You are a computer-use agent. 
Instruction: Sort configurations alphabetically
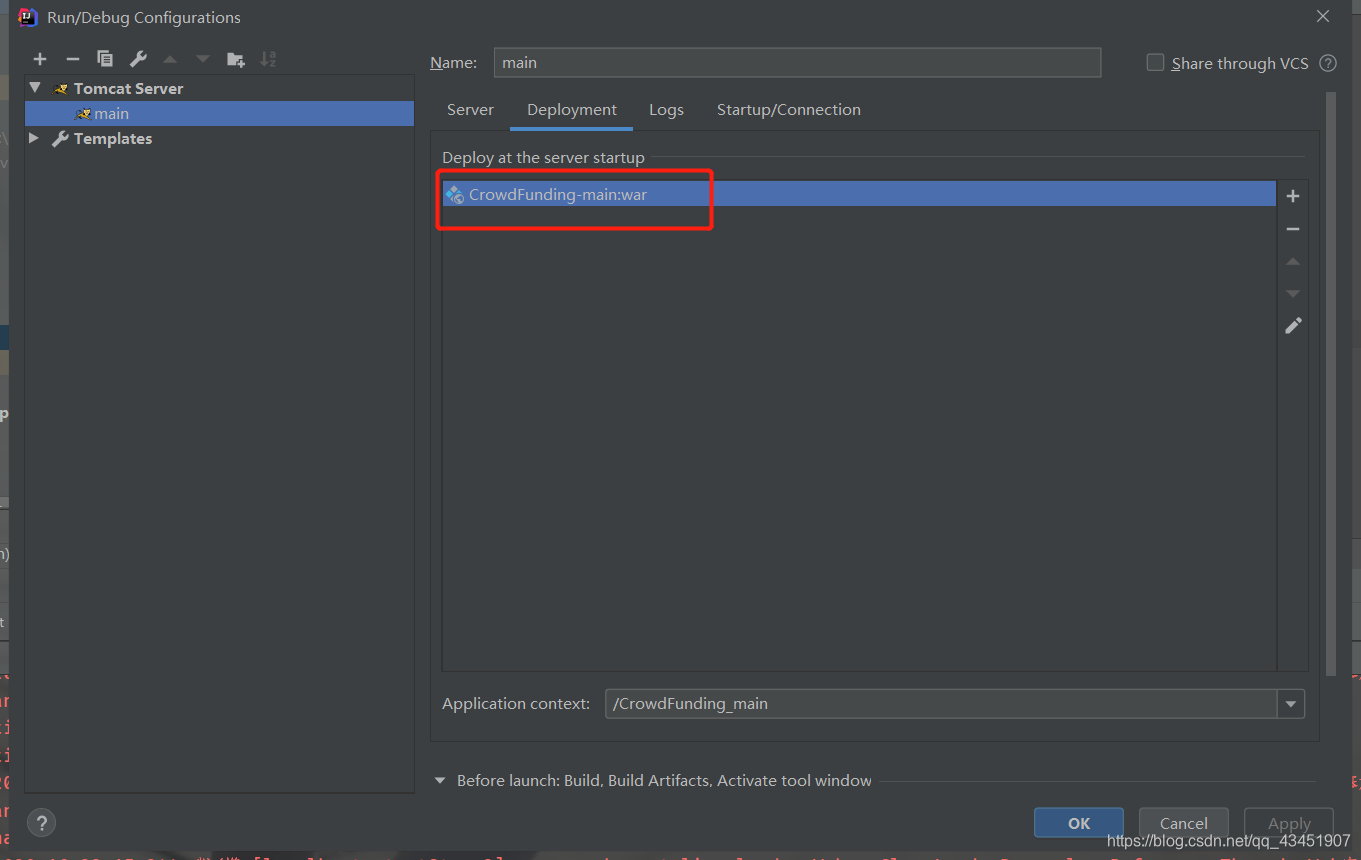click(268, 59)
